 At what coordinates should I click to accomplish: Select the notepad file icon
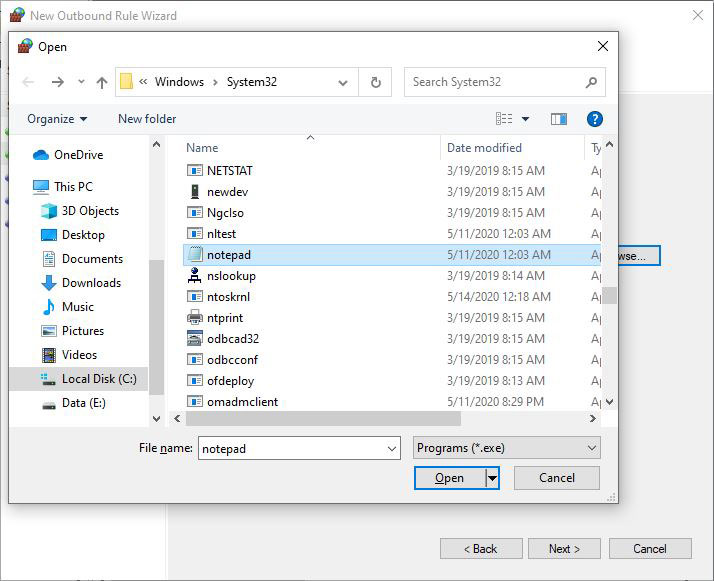point(194,255)
